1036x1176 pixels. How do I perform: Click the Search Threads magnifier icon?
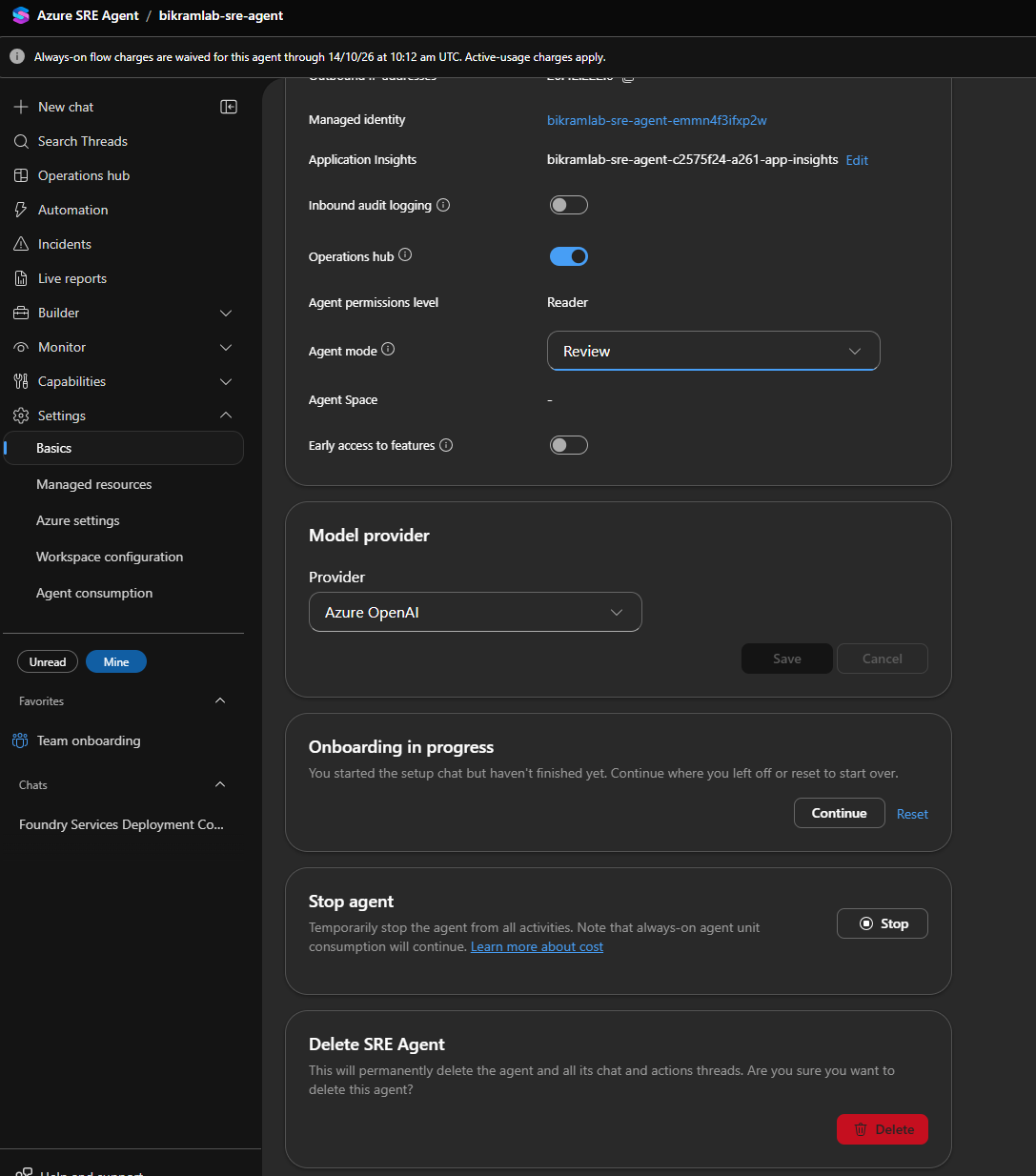(x=21, y=141)
